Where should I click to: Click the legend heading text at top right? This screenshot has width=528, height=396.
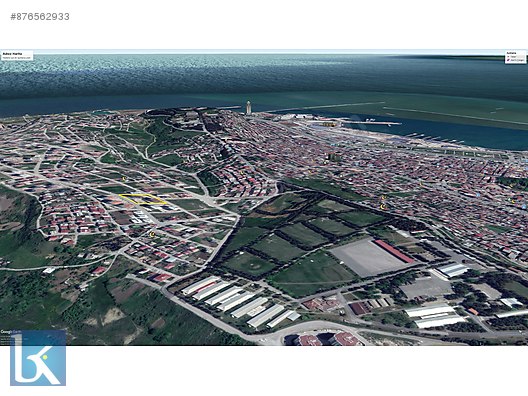[x=511, y=53]
